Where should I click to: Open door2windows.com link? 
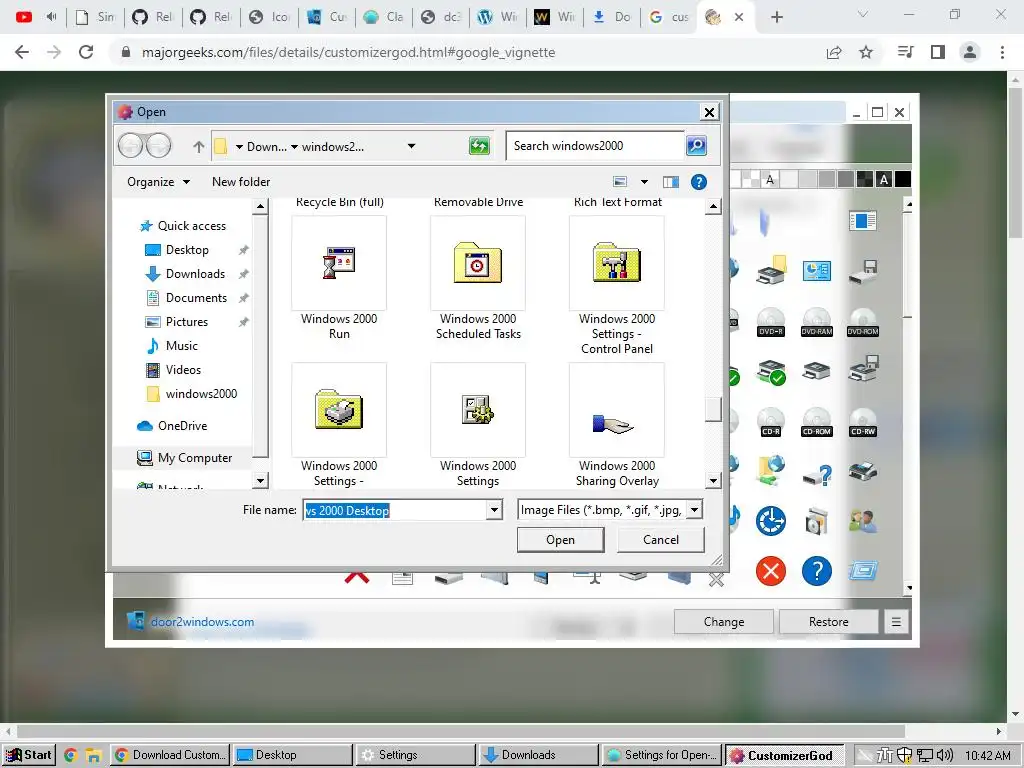point(202,622)
